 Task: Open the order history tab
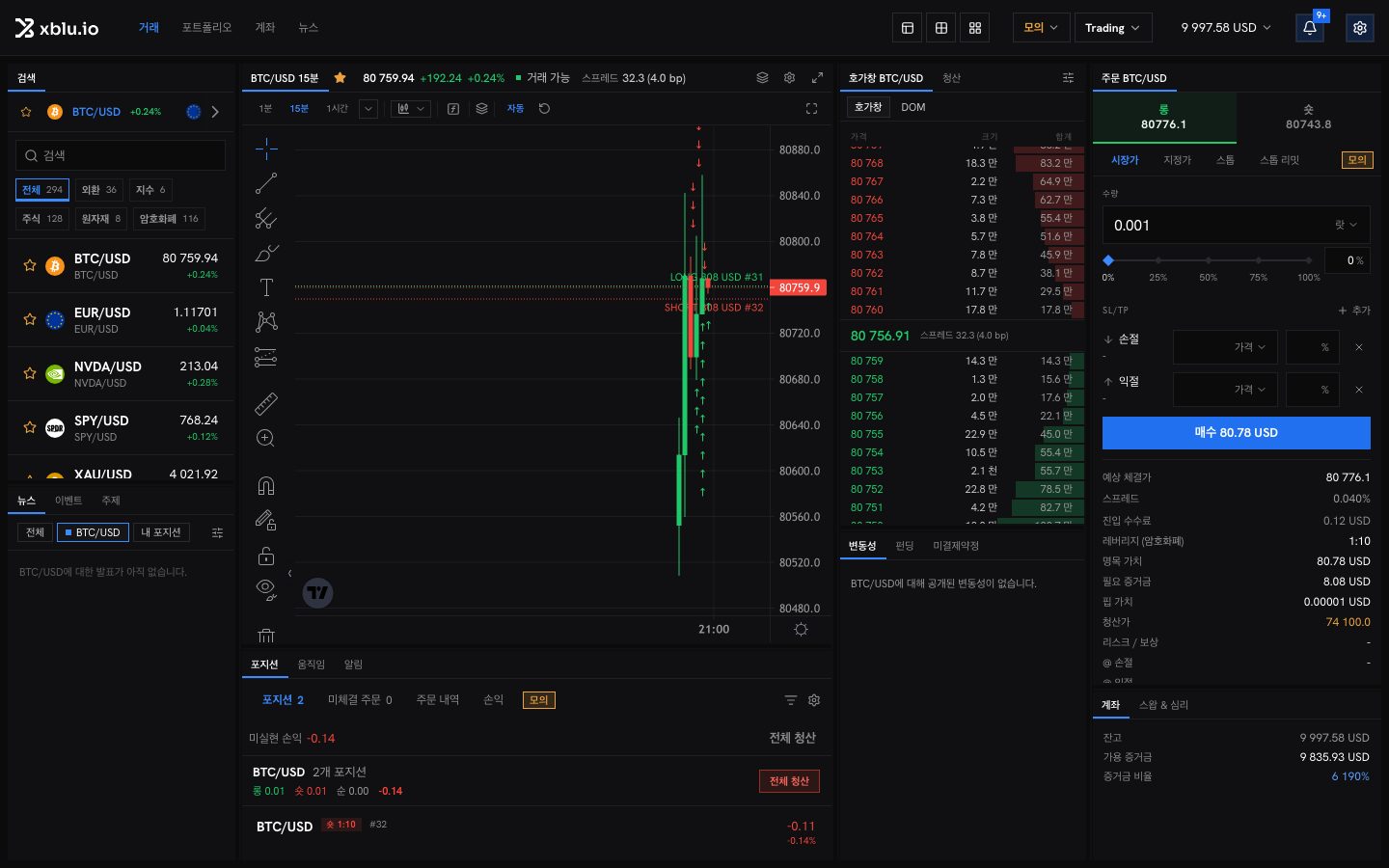(438, 700)
